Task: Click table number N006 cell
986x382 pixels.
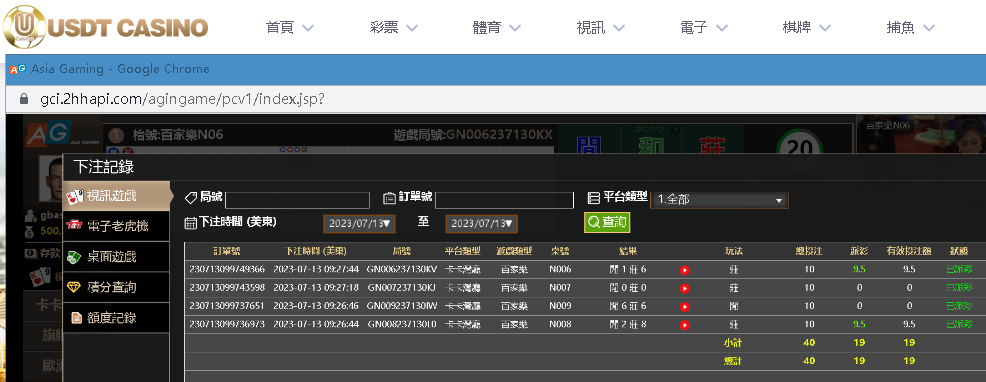Action: tap(560, 269)
